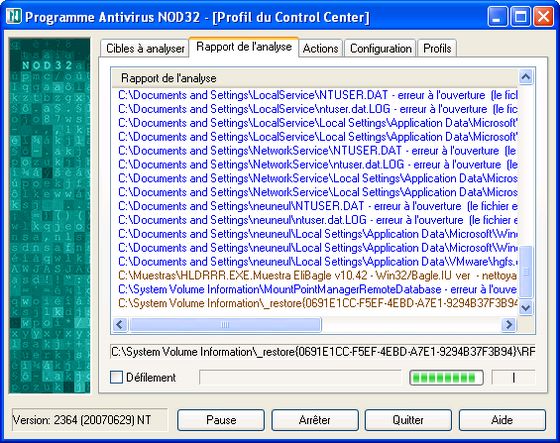Close the NOD32 window
The height and width of the screenshot is (443, 560).
coord(544,16)
